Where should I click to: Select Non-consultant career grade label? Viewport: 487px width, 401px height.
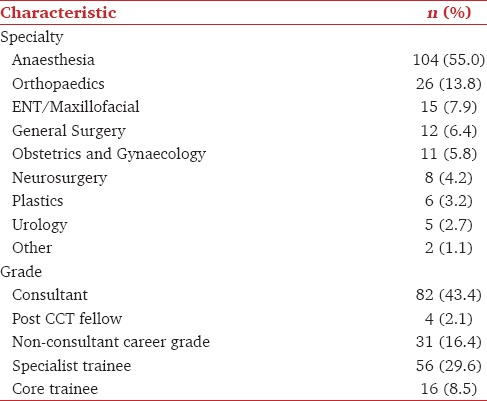pyautogui.click(x=111, y=342)
